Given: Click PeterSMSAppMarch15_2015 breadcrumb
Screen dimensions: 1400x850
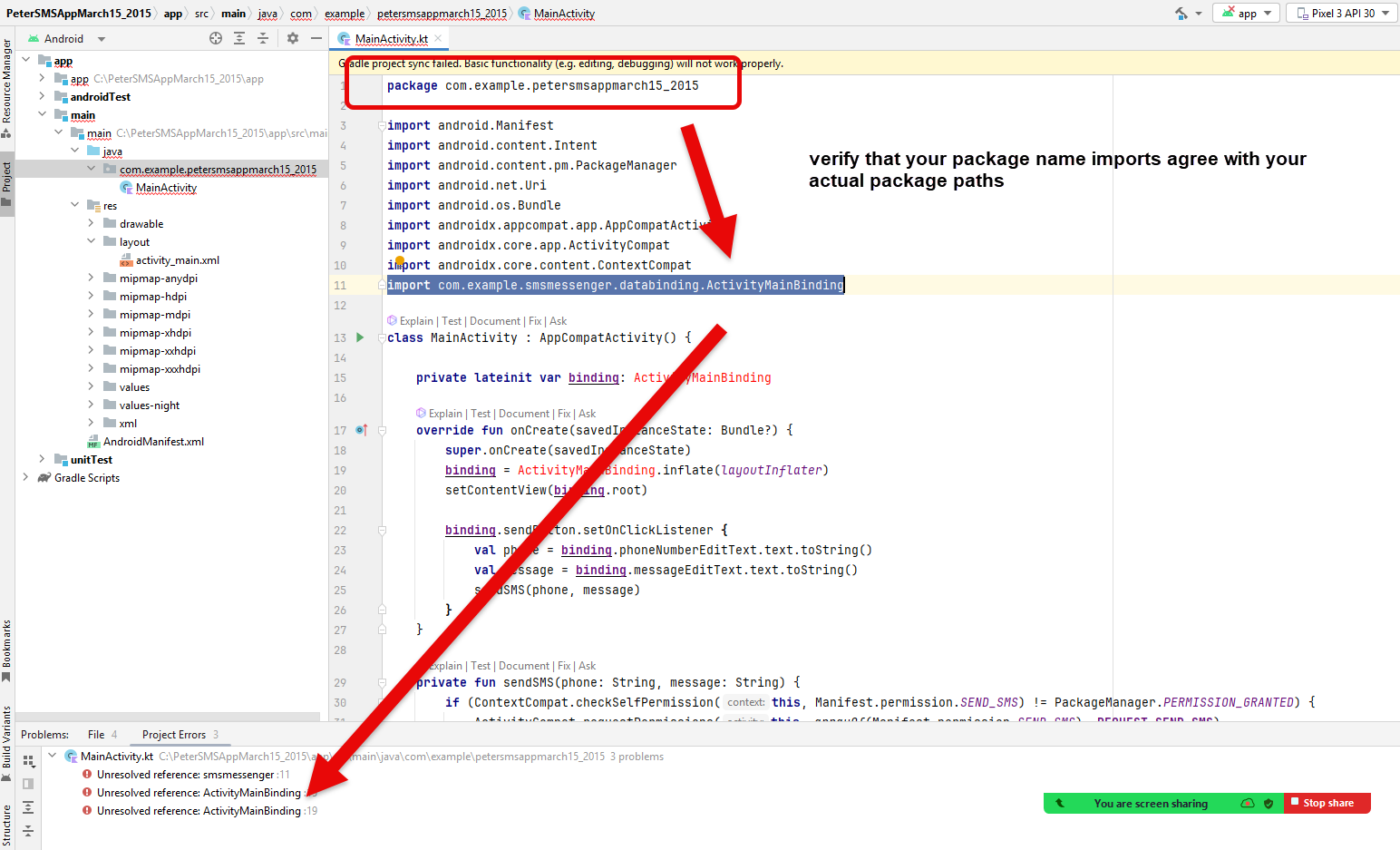Looking at the screenshot, I should pyautogui.click(x=79, y=14).
